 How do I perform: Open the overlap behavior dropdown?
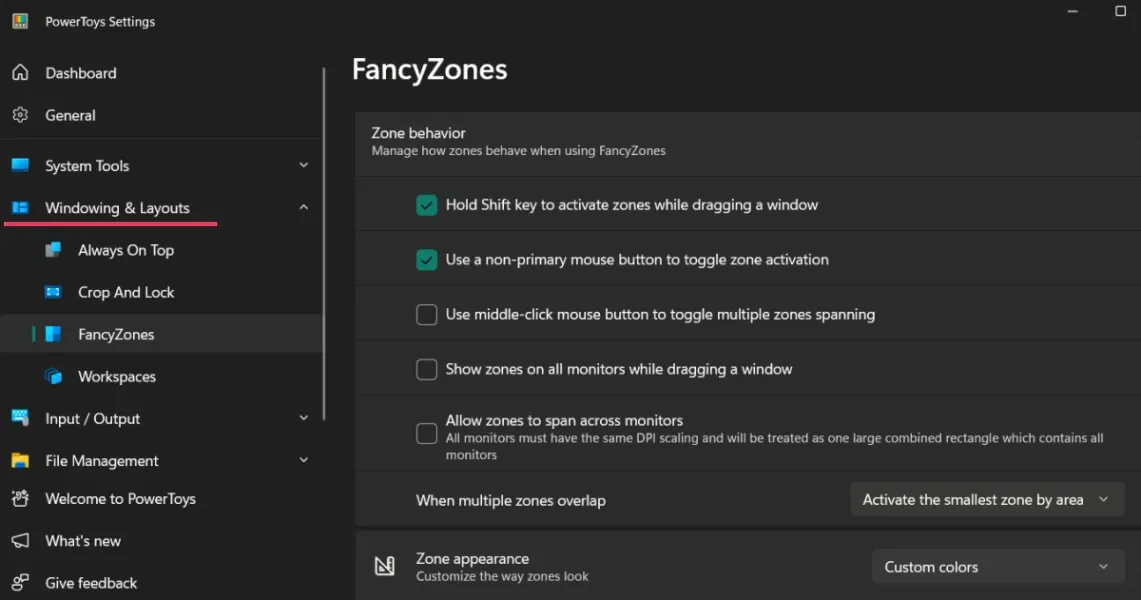986,500
